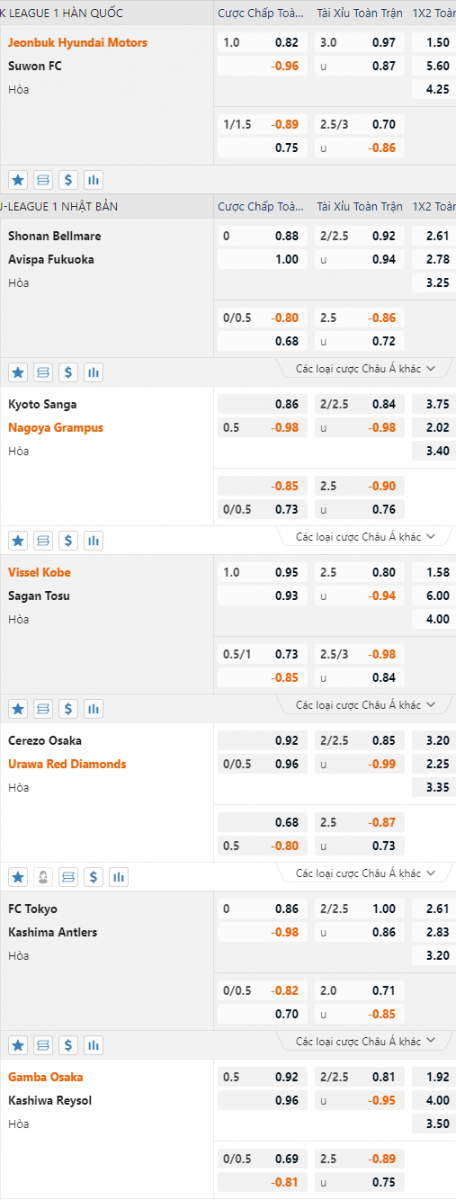Open the lineup list icon under Vissel Kobe match
Viewport: 456px width, 1200px height.
pyautogui.click(x=43, y=708)
